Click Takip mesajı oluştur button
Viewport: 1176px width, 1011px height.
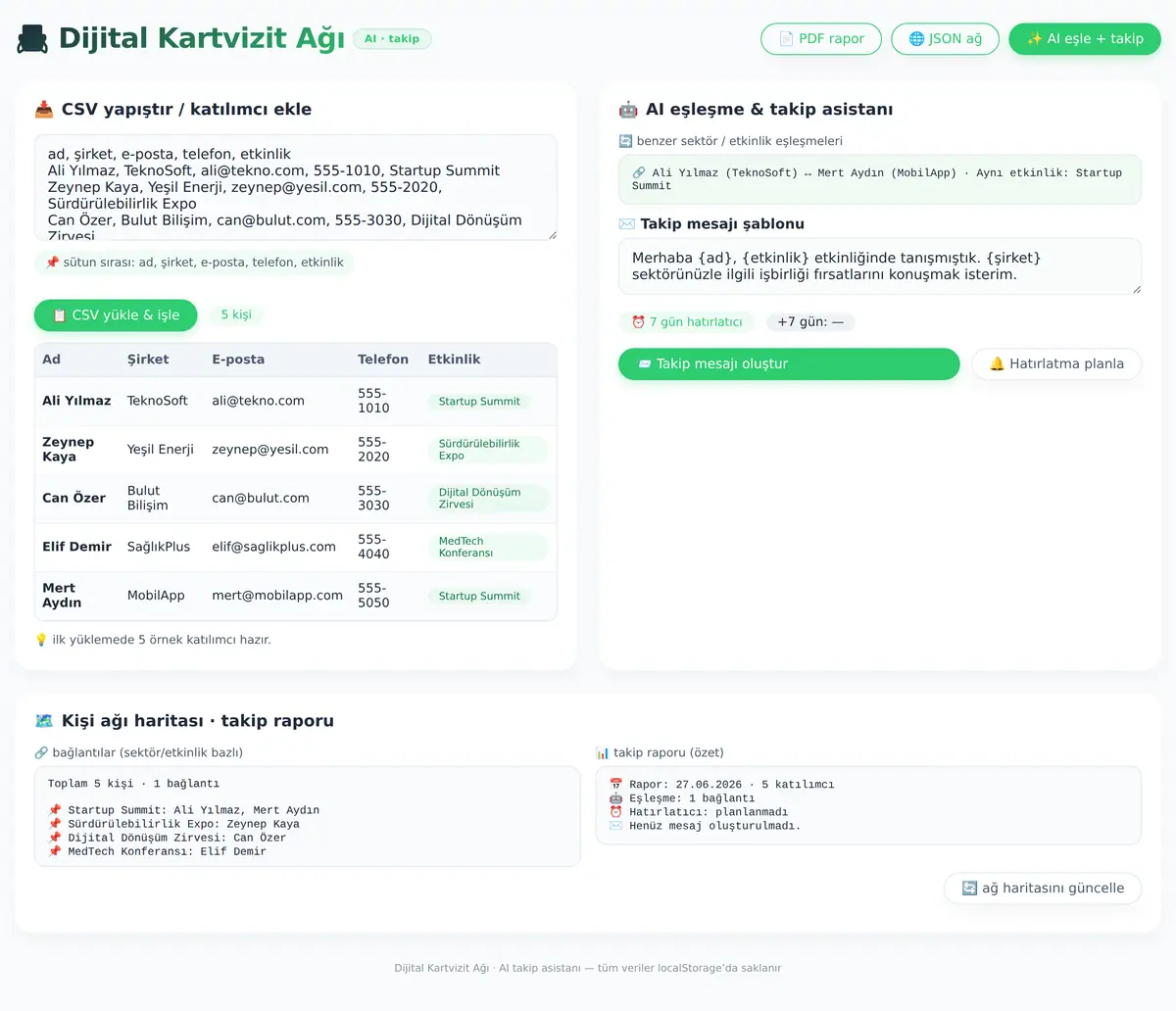click(789, 363)
